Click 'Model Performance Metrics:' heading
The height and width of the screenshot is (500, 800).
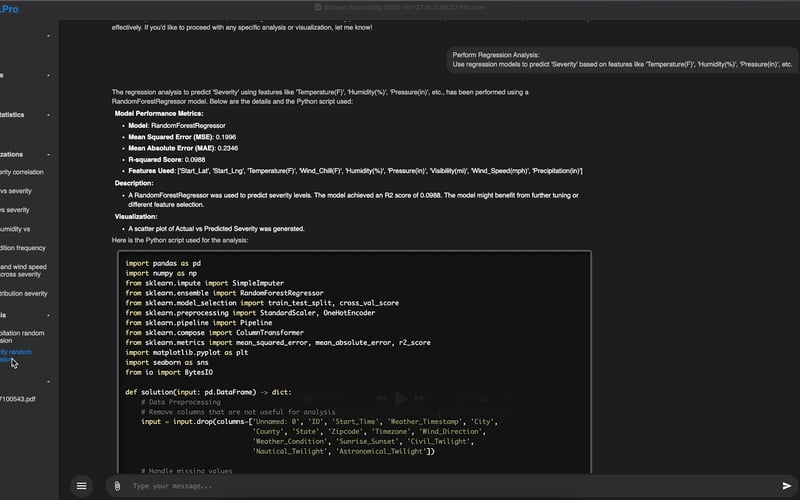159,113
